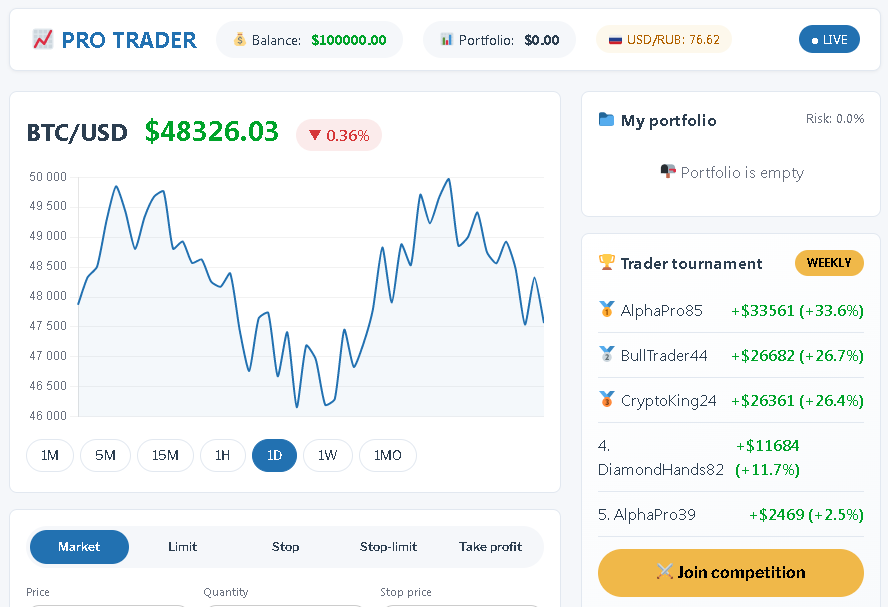The height and width of the screenshot is (607, 888).
Task: Open the Stop-limit order tab
Action: [x=388, y=547]
